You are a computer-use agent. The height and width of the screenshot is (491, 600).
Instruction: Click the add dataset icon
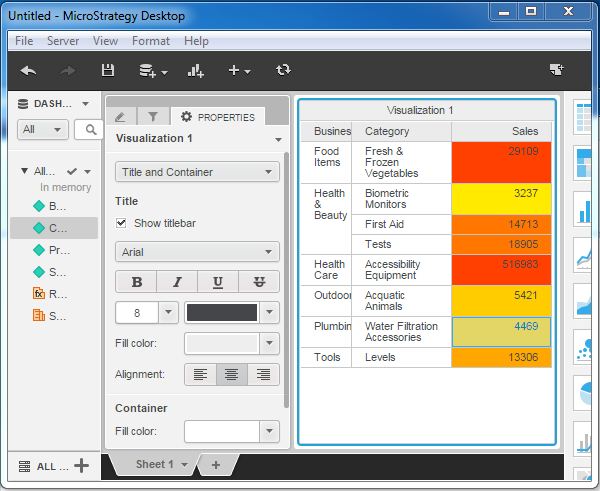[x=148, y=70]
